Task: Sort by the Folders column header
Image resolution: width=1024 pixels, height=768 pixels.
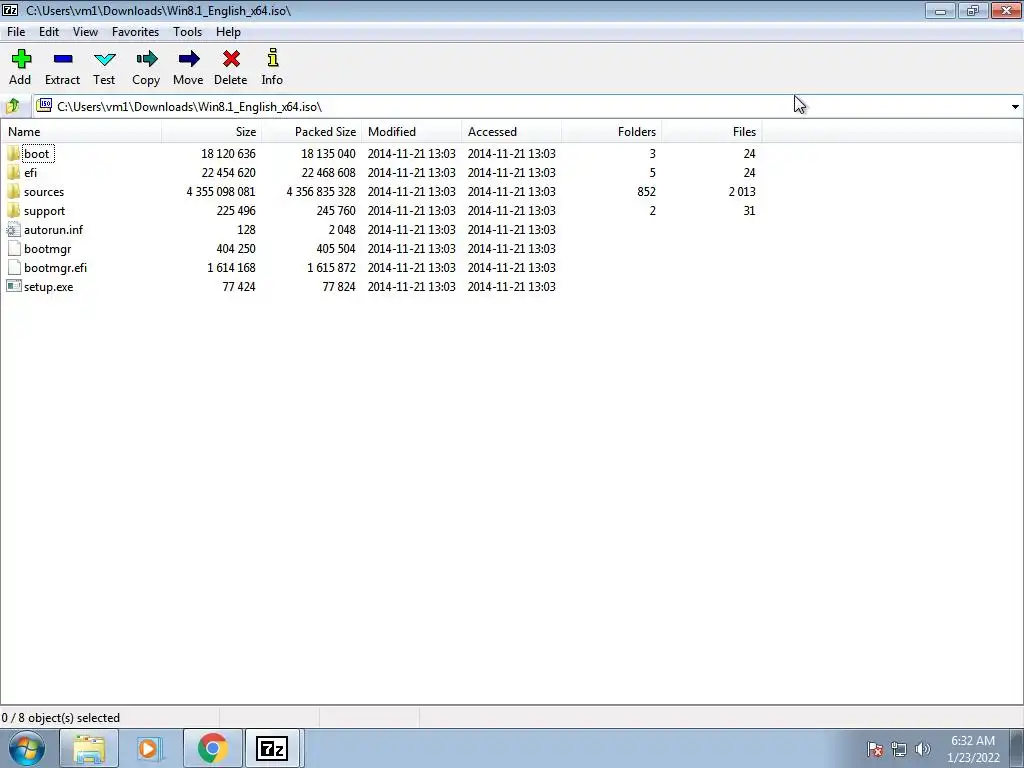Action: pos(611,131)
